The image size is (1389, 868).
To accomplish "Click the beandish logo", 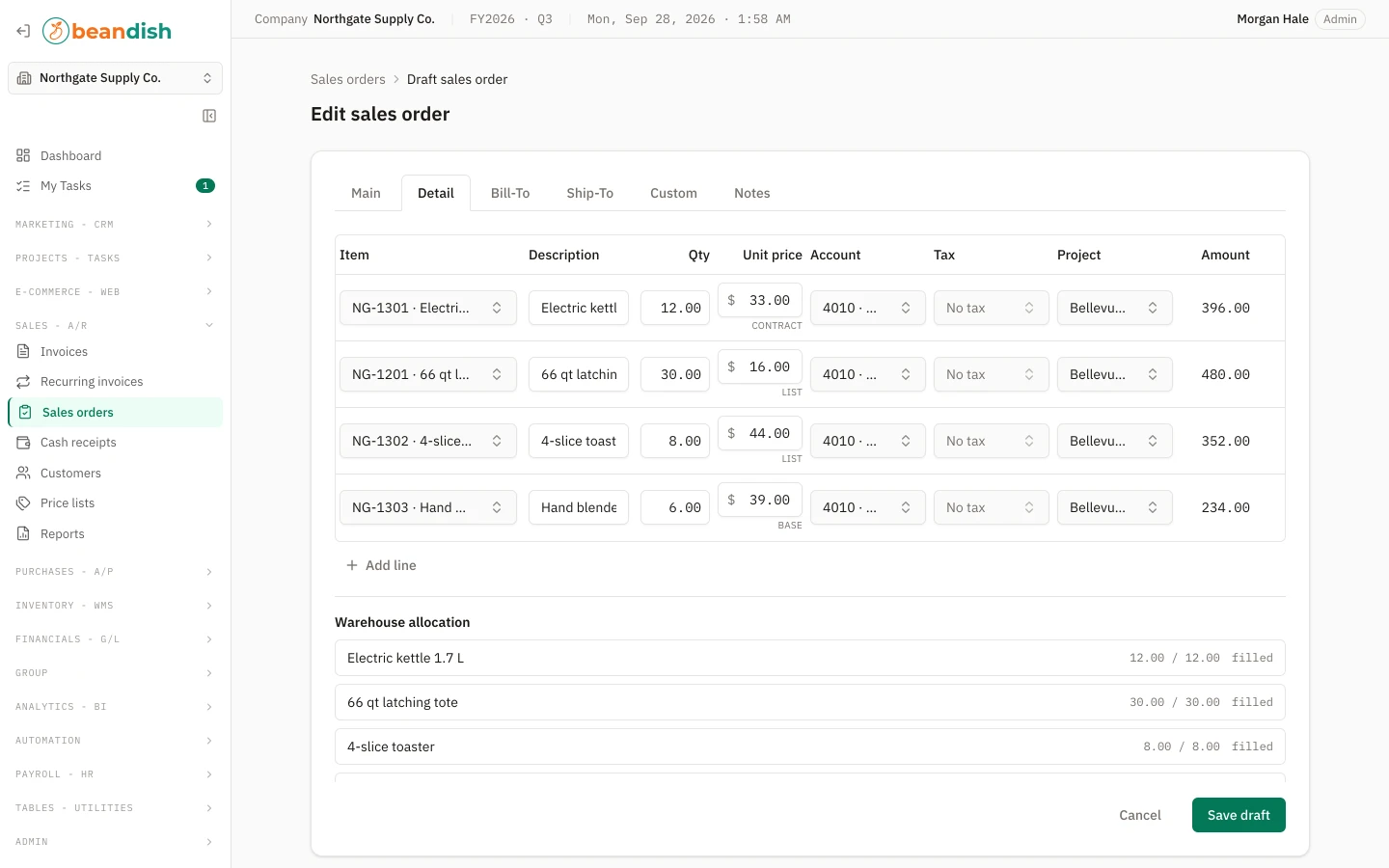I will [107, 31].
